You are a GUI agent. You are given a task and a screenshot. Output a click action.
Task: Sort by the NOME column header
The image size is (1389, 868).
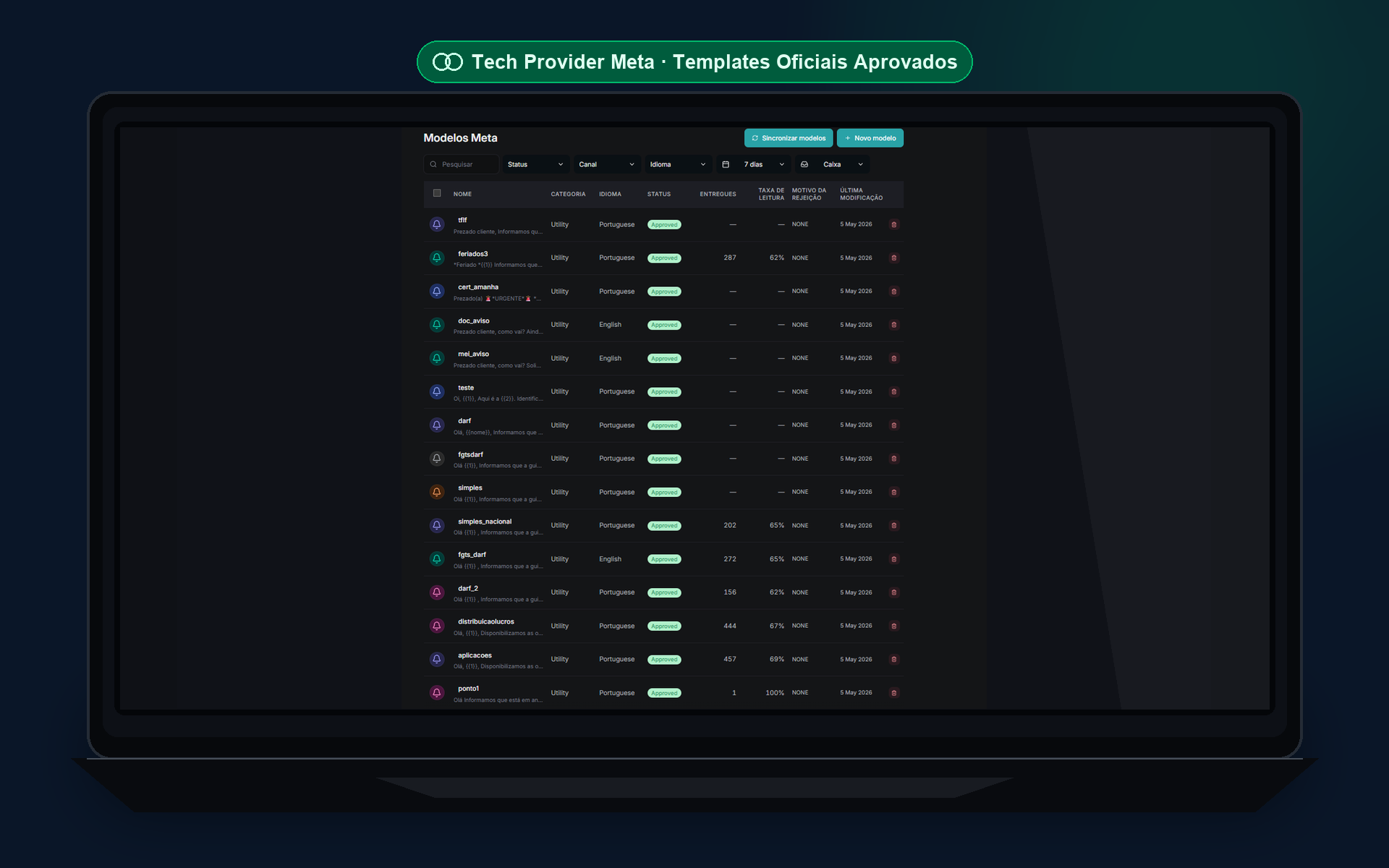(462, 194)
